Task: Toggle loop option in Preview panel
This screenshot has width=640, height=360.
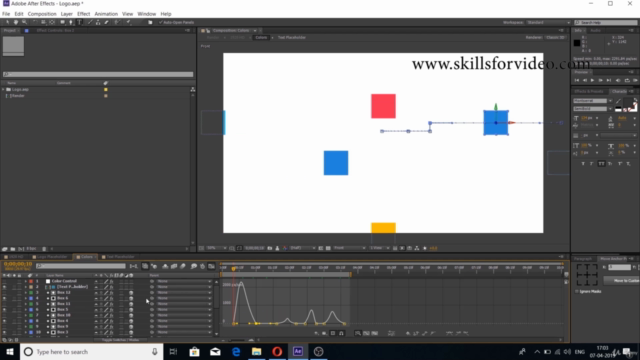Action: tap(627, 80)
